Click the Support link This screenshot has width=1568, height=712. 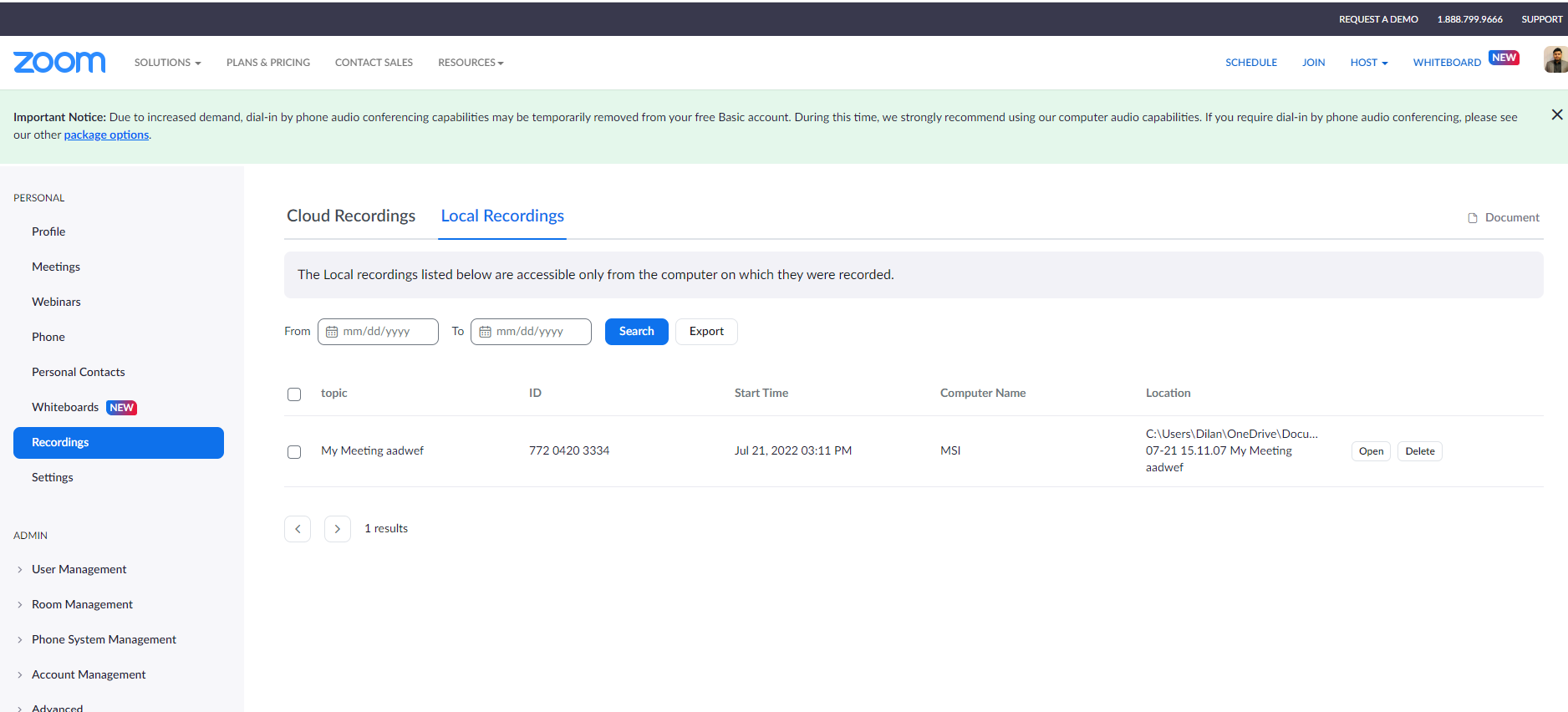(x=1542, y=19)
